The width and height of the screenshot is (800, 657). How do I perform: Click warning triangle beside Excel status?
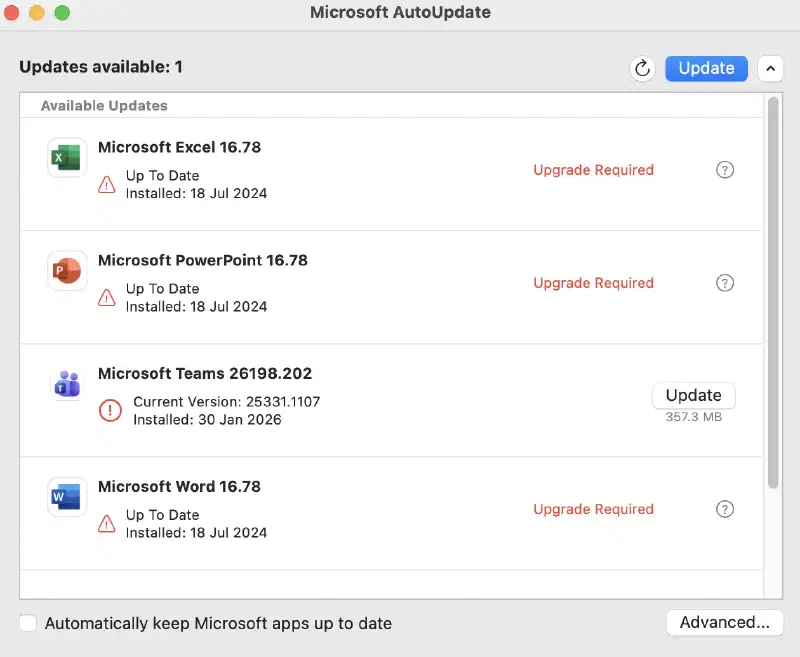[106, 185]
